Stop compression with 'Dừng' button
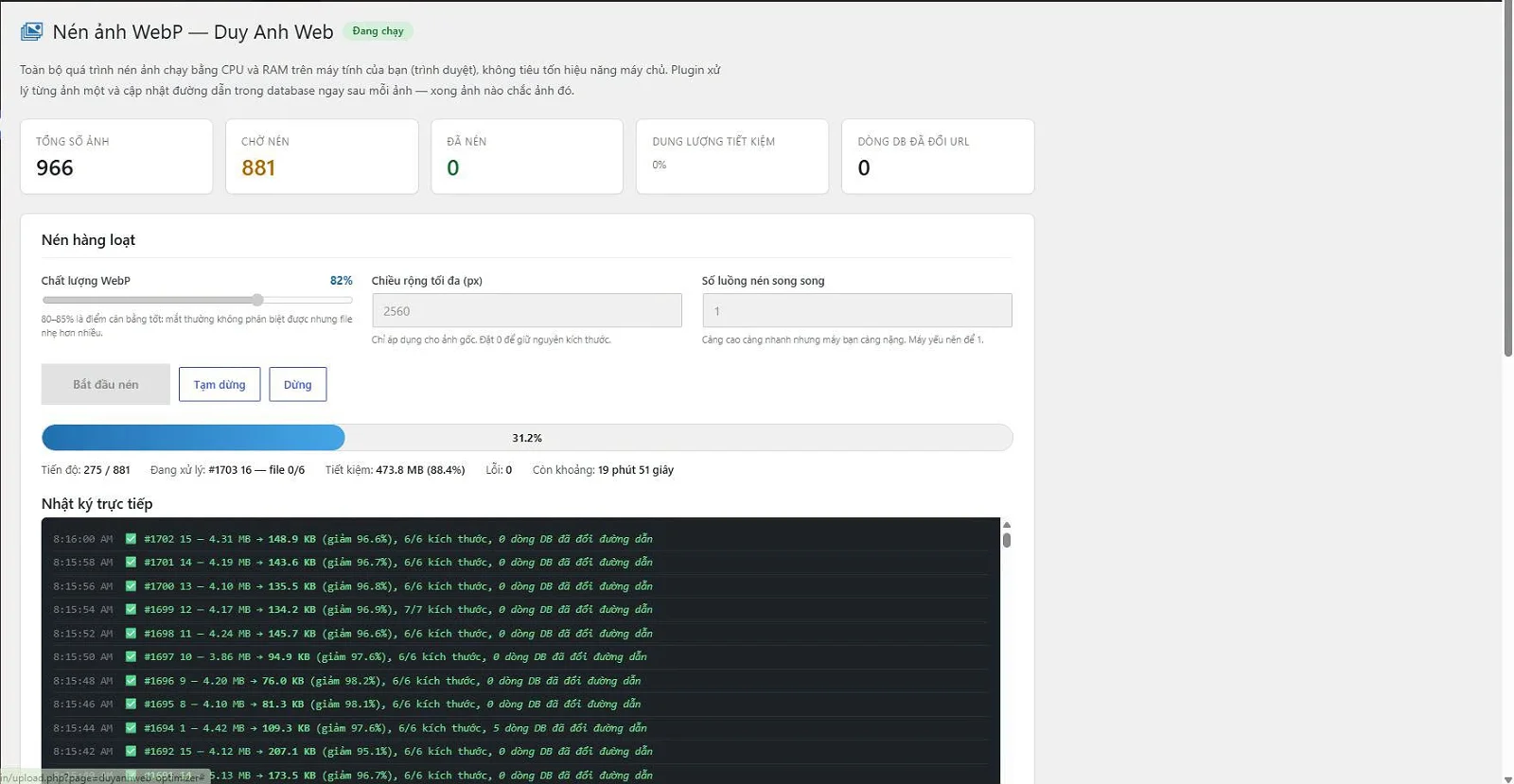This screenshot has width=1514, height=784. [297, 385]
